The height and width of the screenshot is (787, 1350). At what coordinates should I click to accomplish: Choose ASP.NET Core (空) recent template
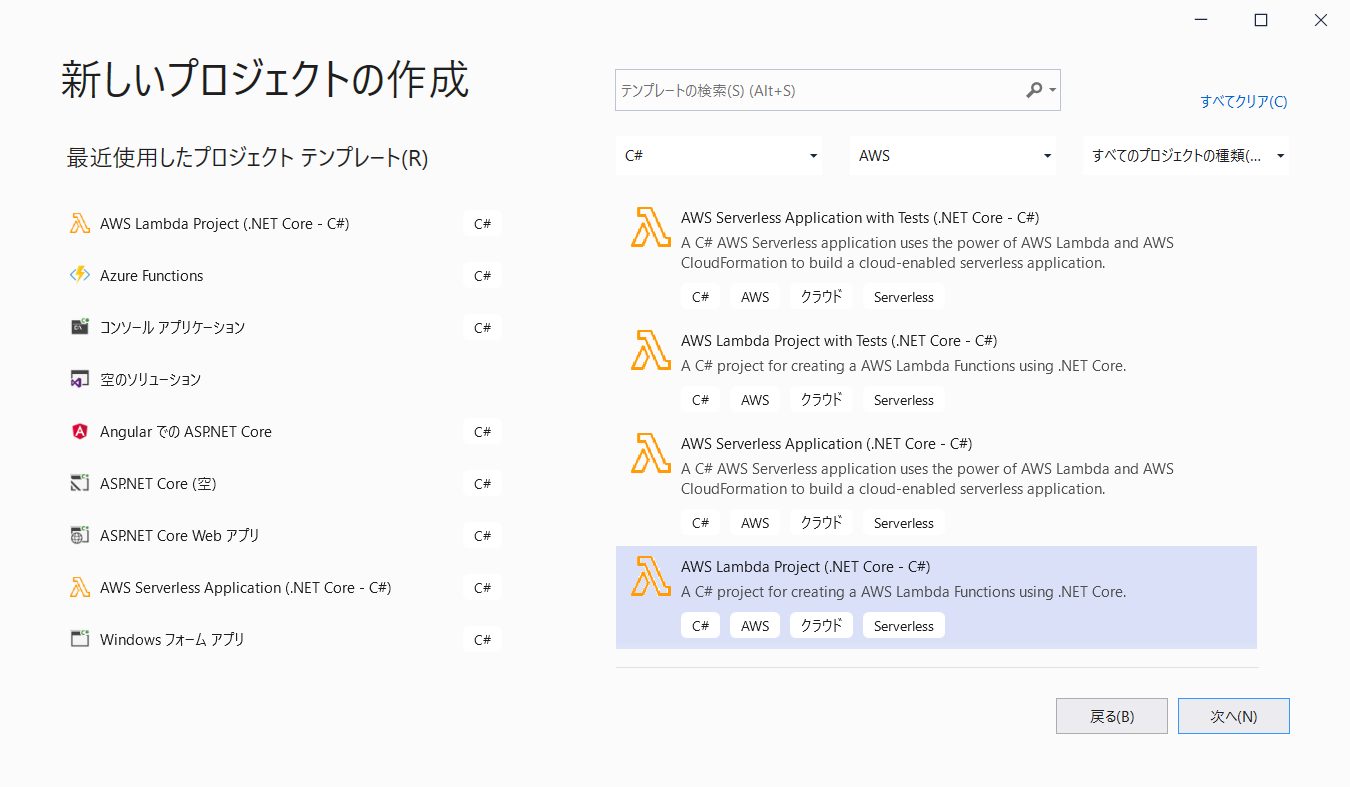coord(158,484)
